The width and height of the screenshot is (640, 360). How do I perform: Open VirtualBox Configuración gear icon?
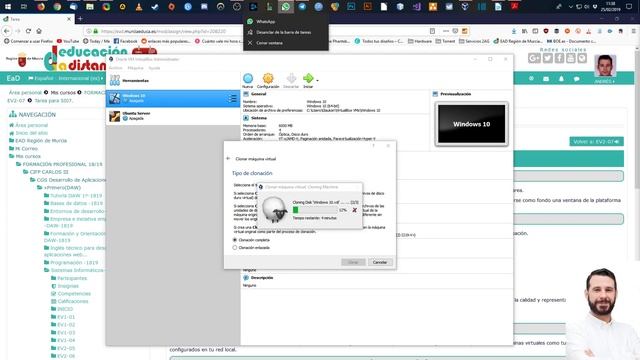[268, 78]
